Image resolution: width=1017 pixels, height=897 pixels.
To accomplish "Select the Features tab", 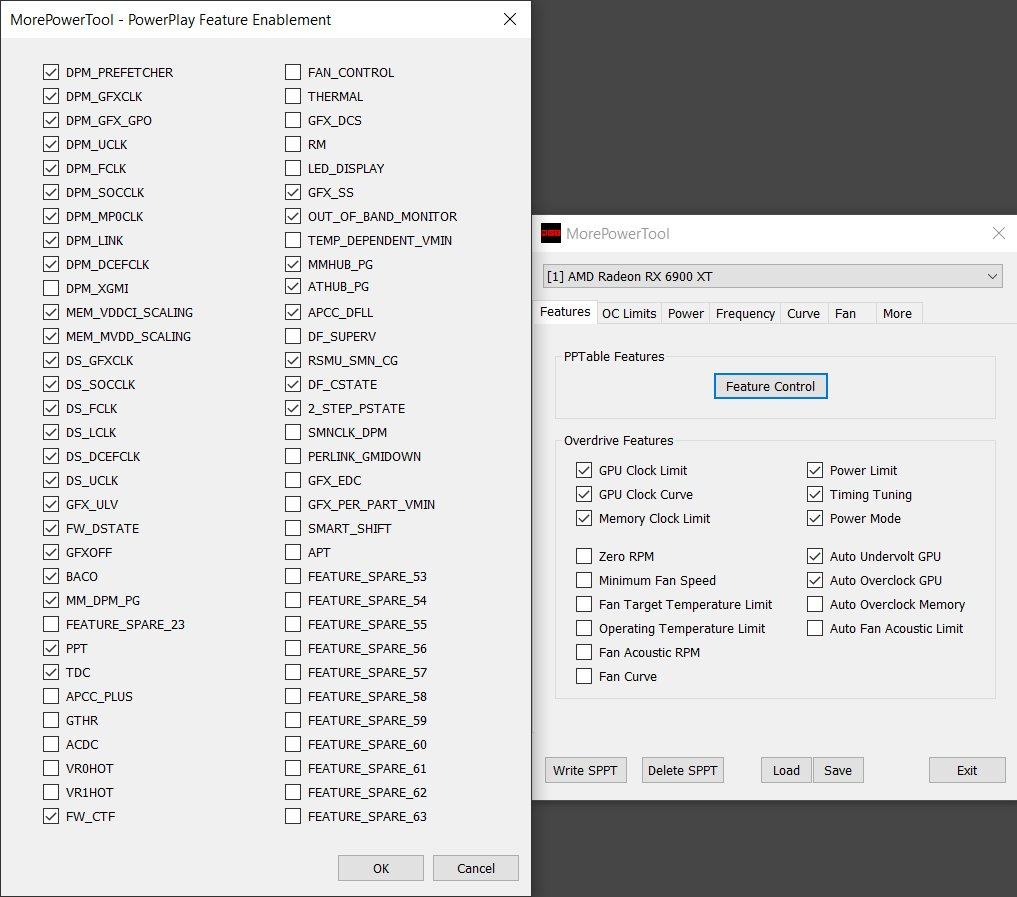I will pyautogui.click(x=565, y=312).
